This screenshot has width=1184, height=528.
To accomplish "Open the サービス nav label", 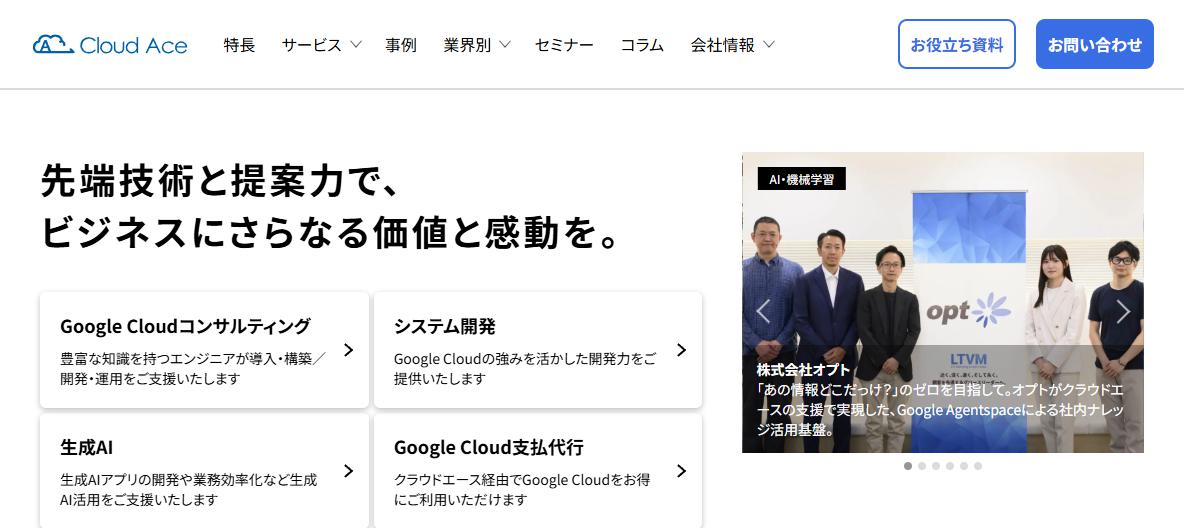I will [x=312, y=45].
